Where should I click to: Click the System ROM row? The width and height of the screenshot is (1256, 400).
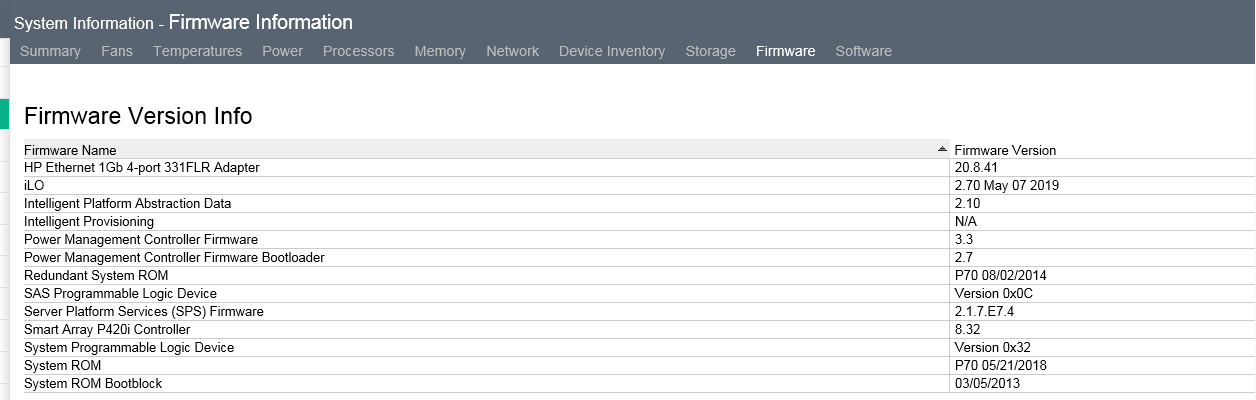tap(62, 366)
